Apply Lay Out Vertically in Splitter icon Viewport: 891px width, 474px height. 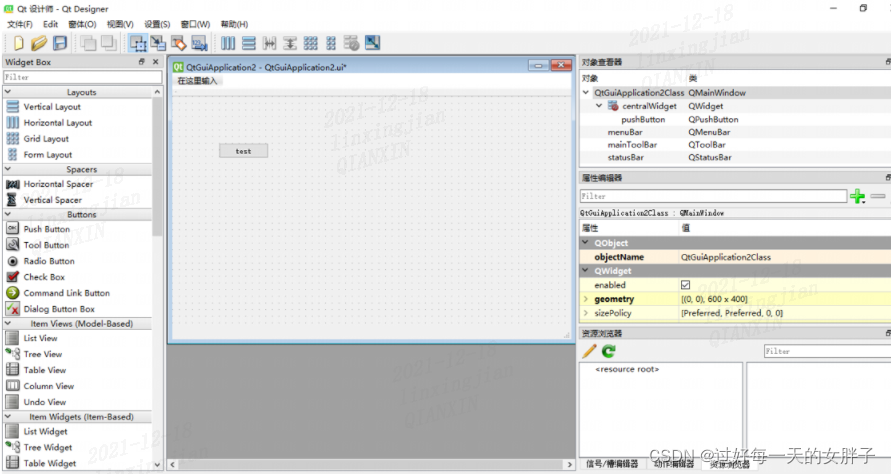pyautogui.click(x=290, y=43)
